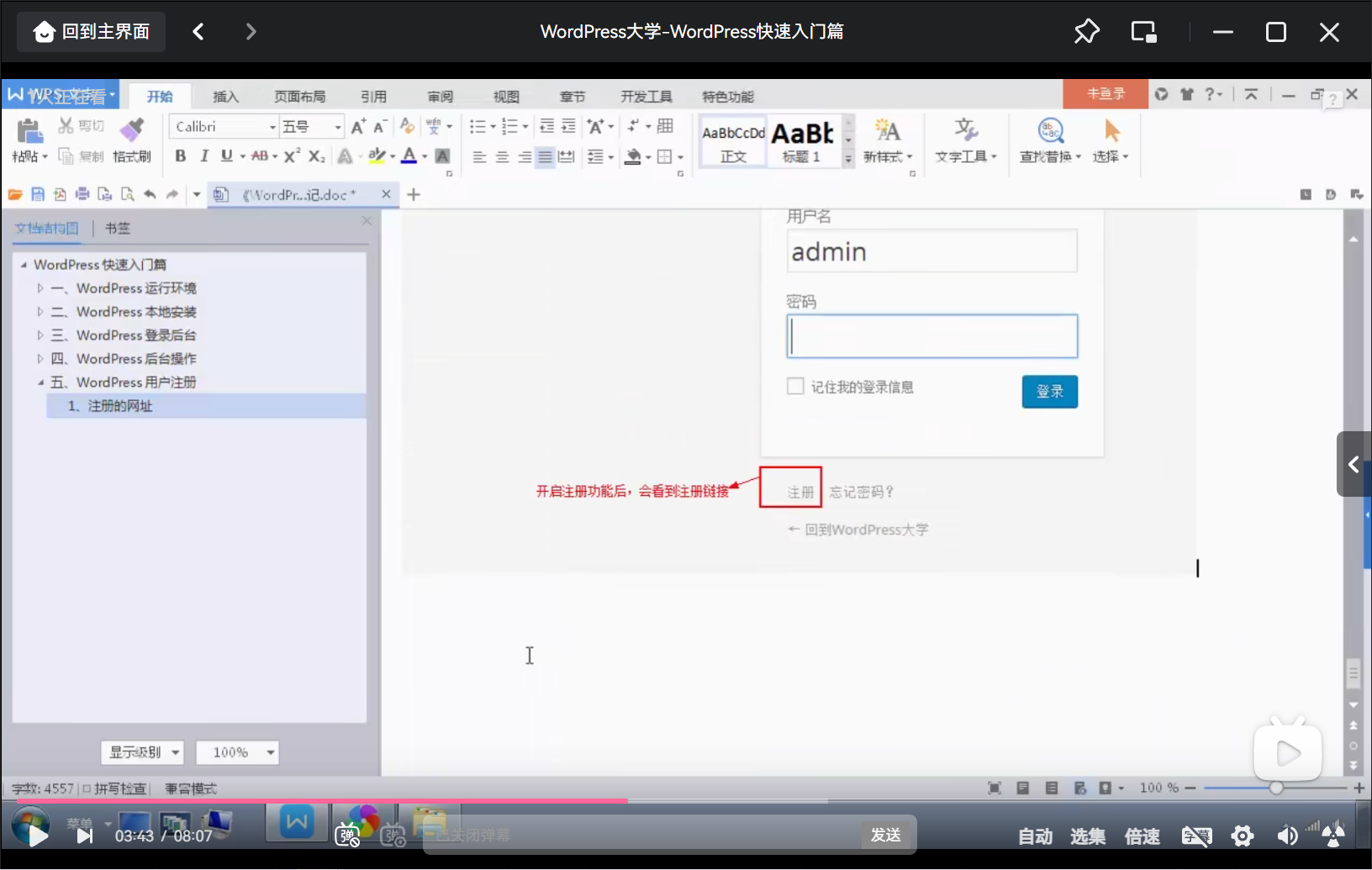Image resolution: width=1372 pixels, height=870 pixels.
Task: Open the Calibri font name dropdown
Action: click(x=272, y=127)
